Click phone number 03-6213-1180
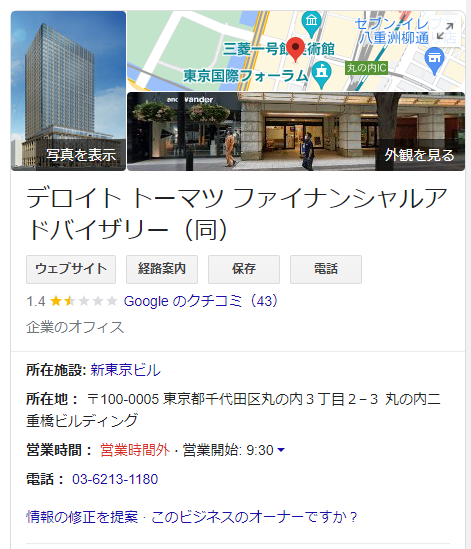Screen dimensions: 471x549 [x=115, y=479]
